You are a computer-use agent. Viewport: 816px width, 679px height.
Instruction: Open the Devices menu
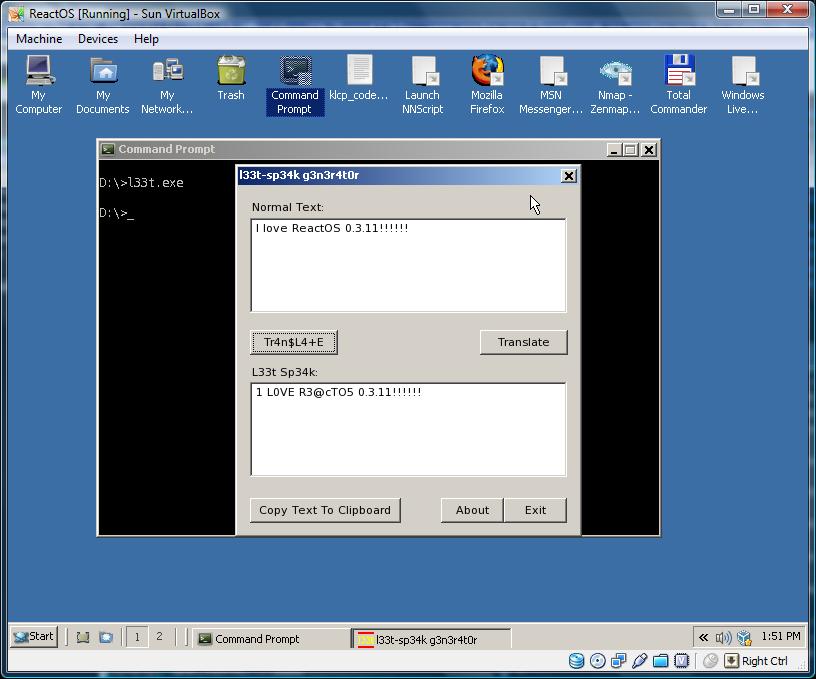point(98,39)
